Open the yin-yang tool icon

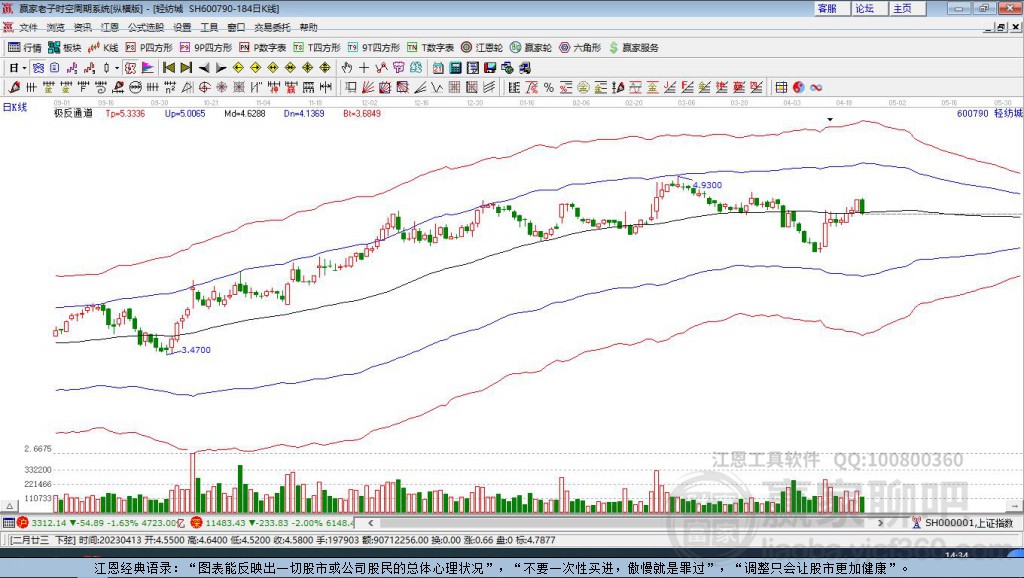point(799,88)
